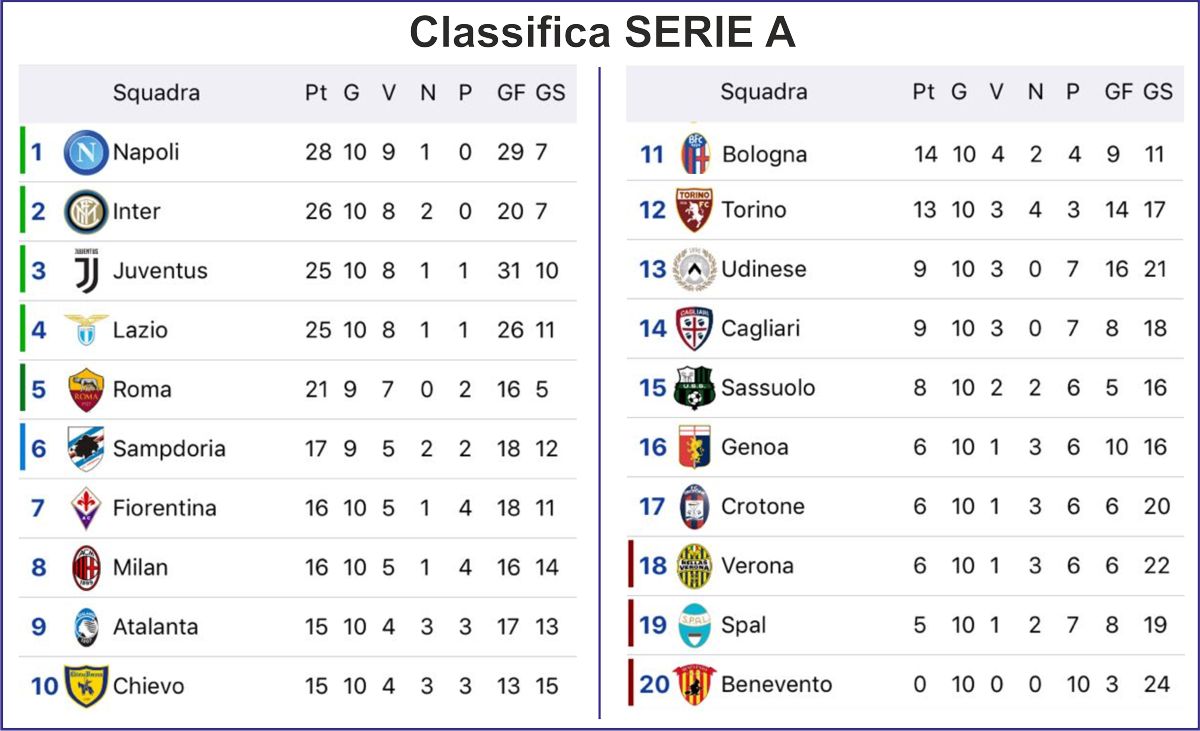This screenshot has height=731, width=1200.
Task: Click the Milan club crest
Action: coord(86,568)
